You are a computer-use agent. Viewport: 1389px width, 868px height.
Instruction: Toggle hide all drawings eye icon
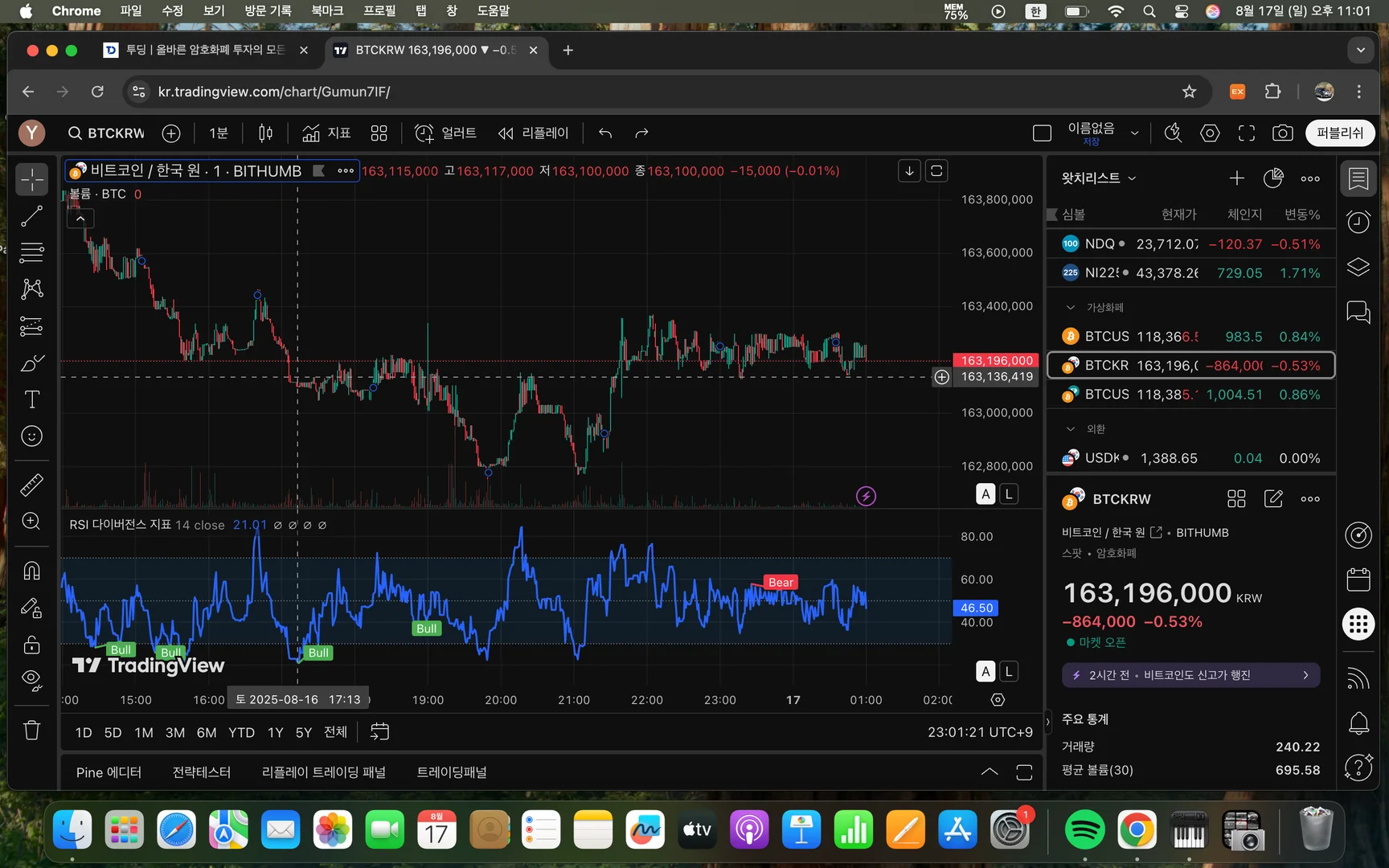31,680
